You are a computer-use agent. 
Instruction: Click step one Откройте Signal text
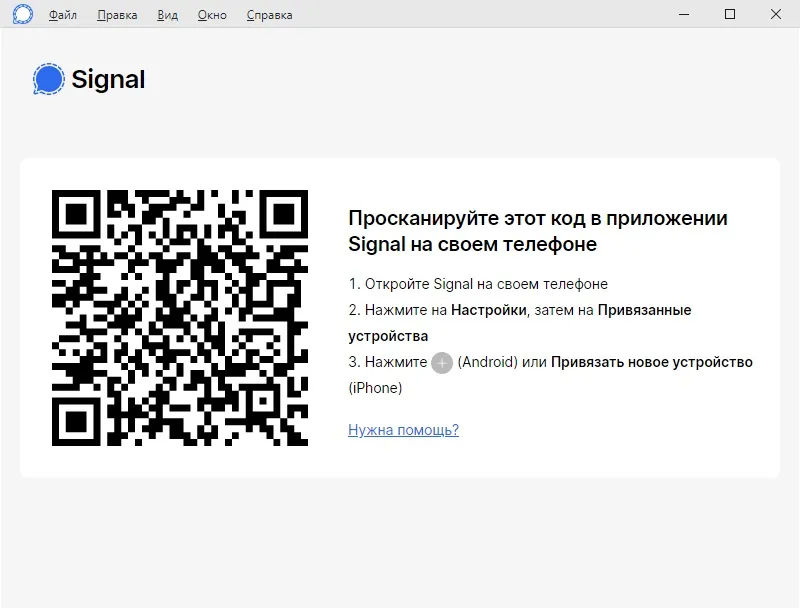click(x=478, y=284)
